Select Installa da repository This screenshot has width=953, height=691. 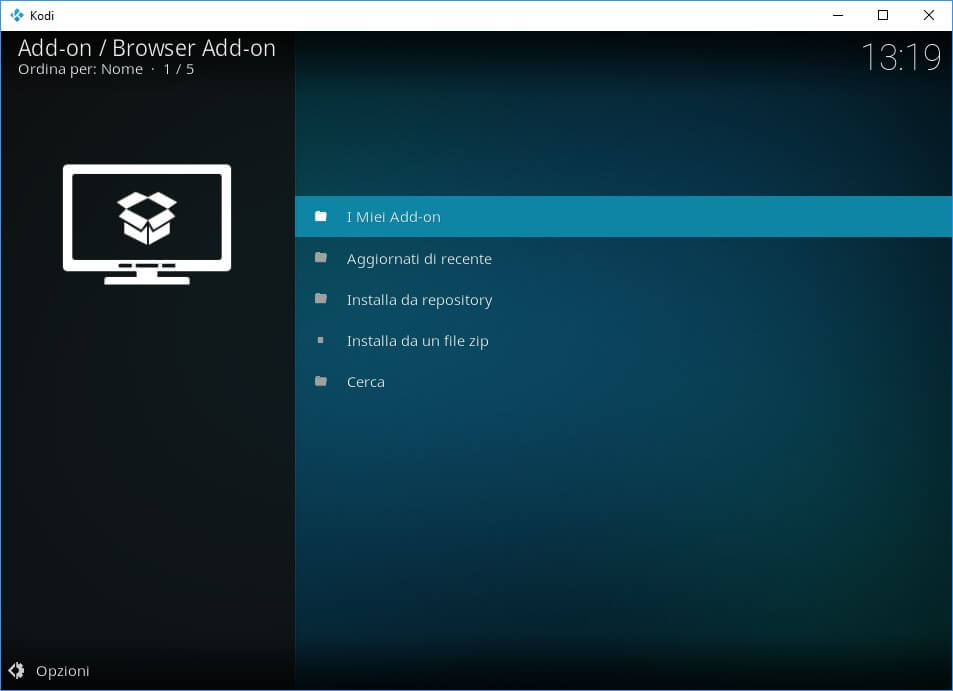(x=624, y=300)
